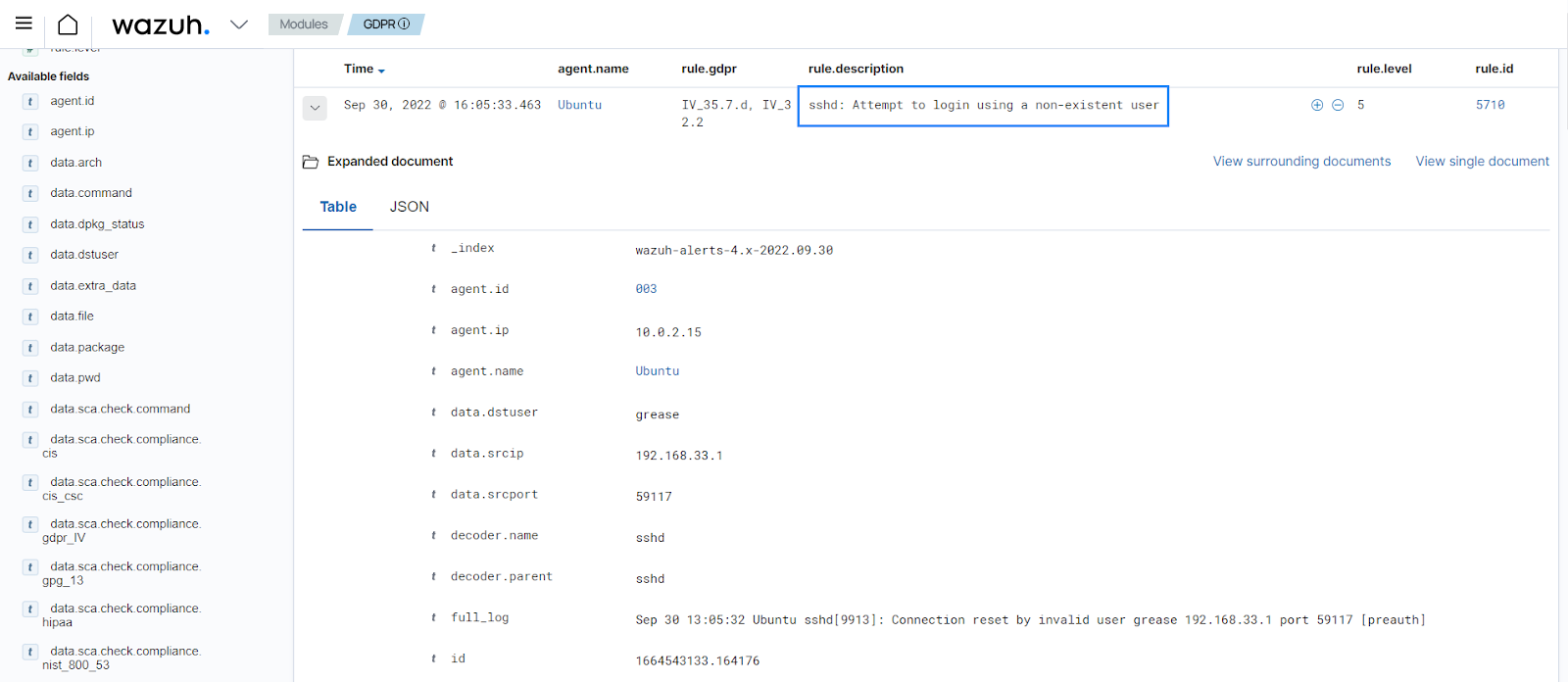Viewport: 1568px width, 682px height.
Task: Click the home icon
Action: pyautogui.click(x=68, y=24)
